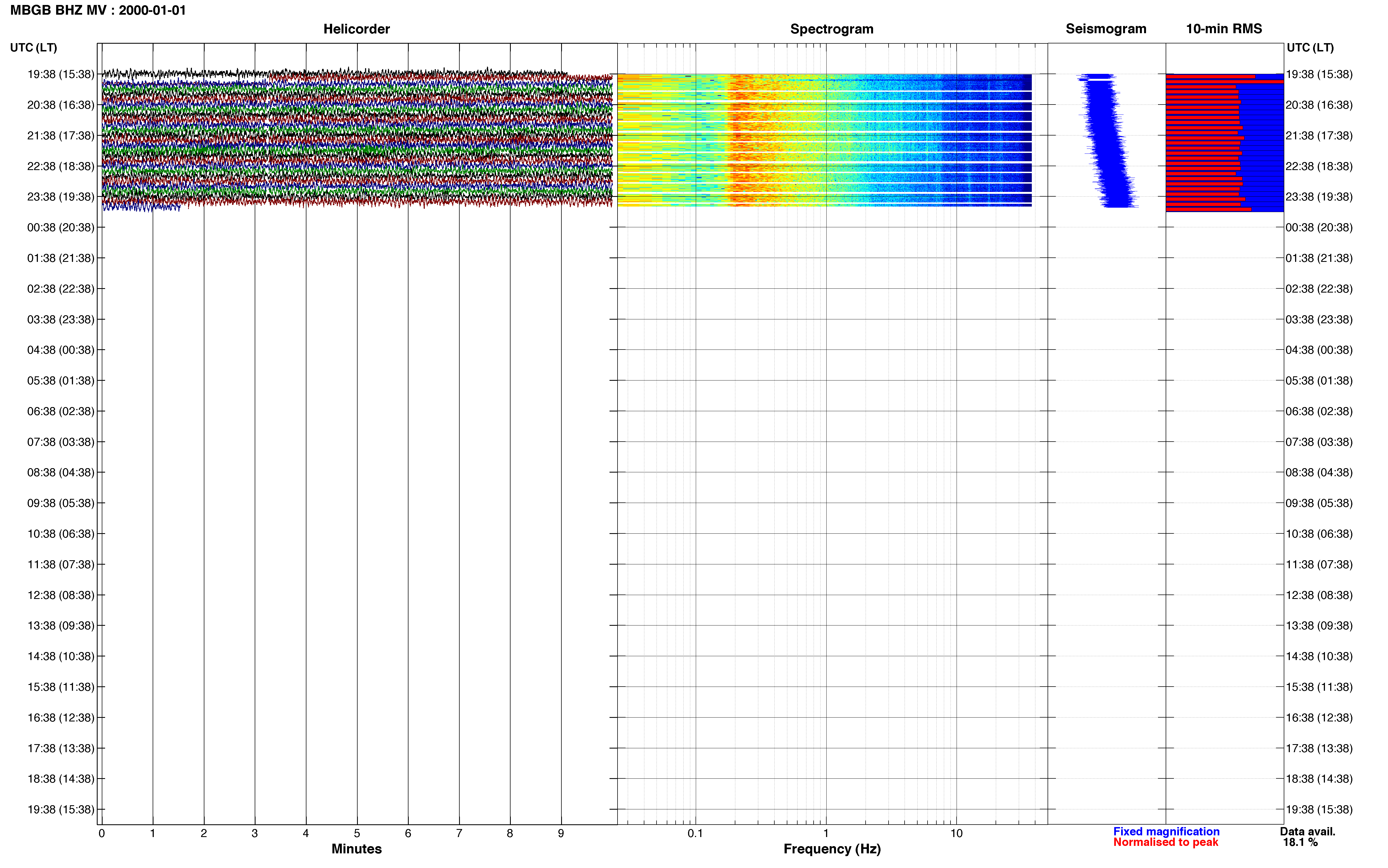
Task: Click the '1' frequency tick under the spectrogram
Action: tap(826, 833)
